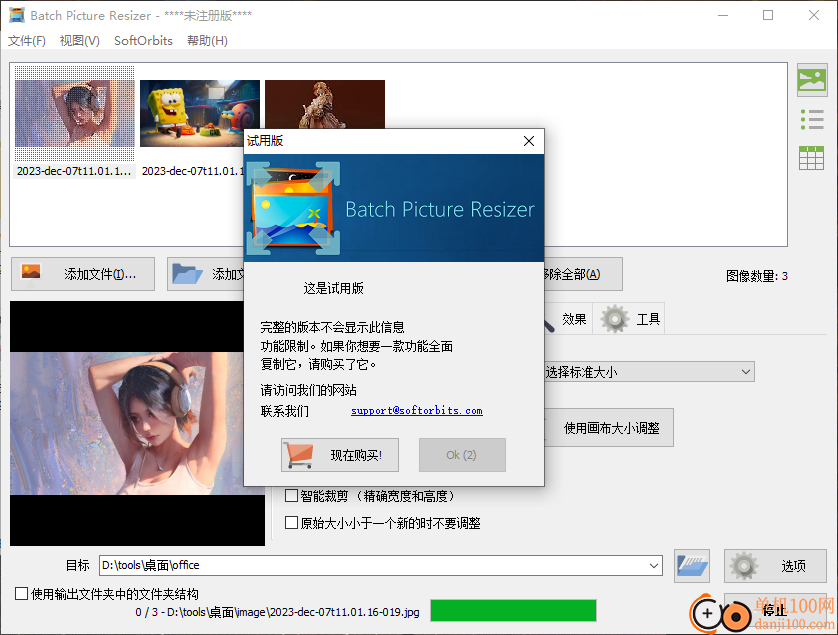The image size is (838, 635).
Task: Click the add files picture icon
Action: pos(31,273)
